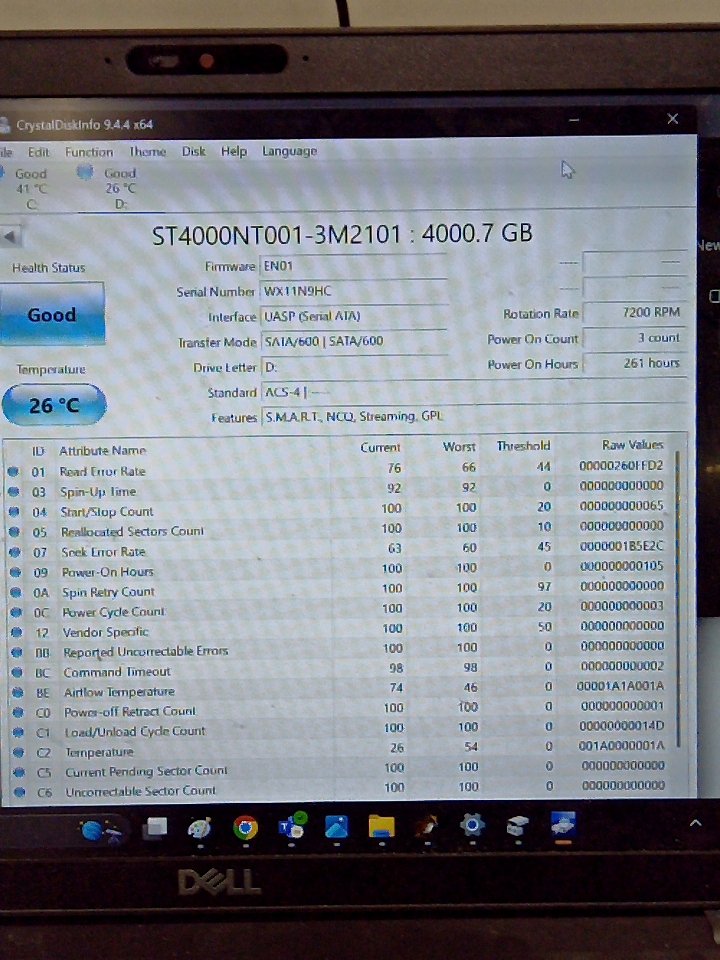
Task: Click the Power On Hours value 261 hours
Action: point(634,363)
